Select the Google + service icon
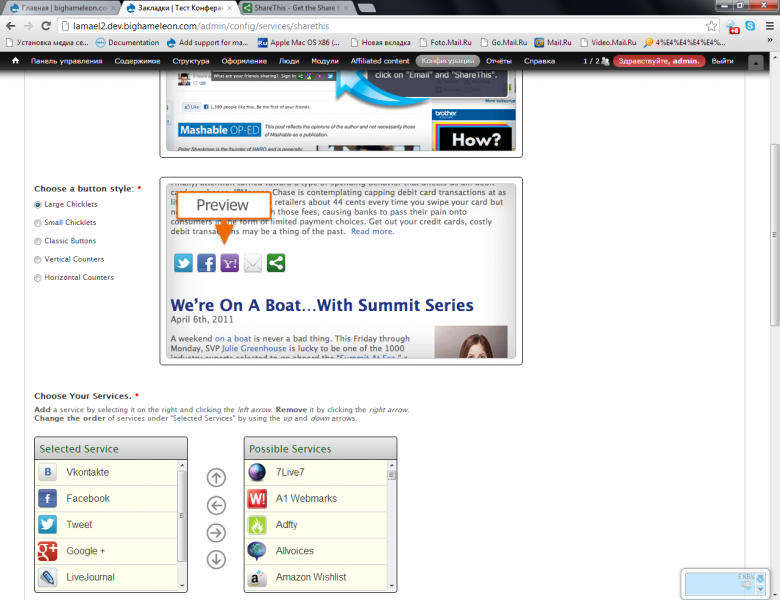 pyautogui.click(x=47, y=551)
